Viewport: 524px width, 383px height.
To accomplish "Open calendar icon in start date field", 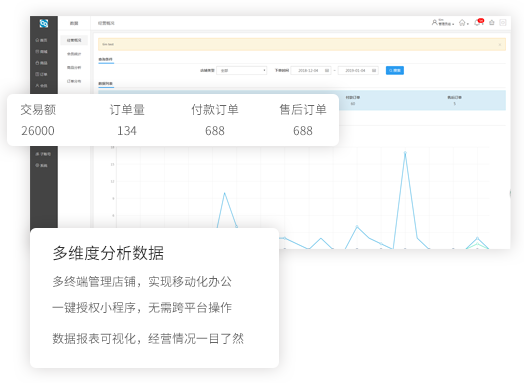I will coord(327,71).
